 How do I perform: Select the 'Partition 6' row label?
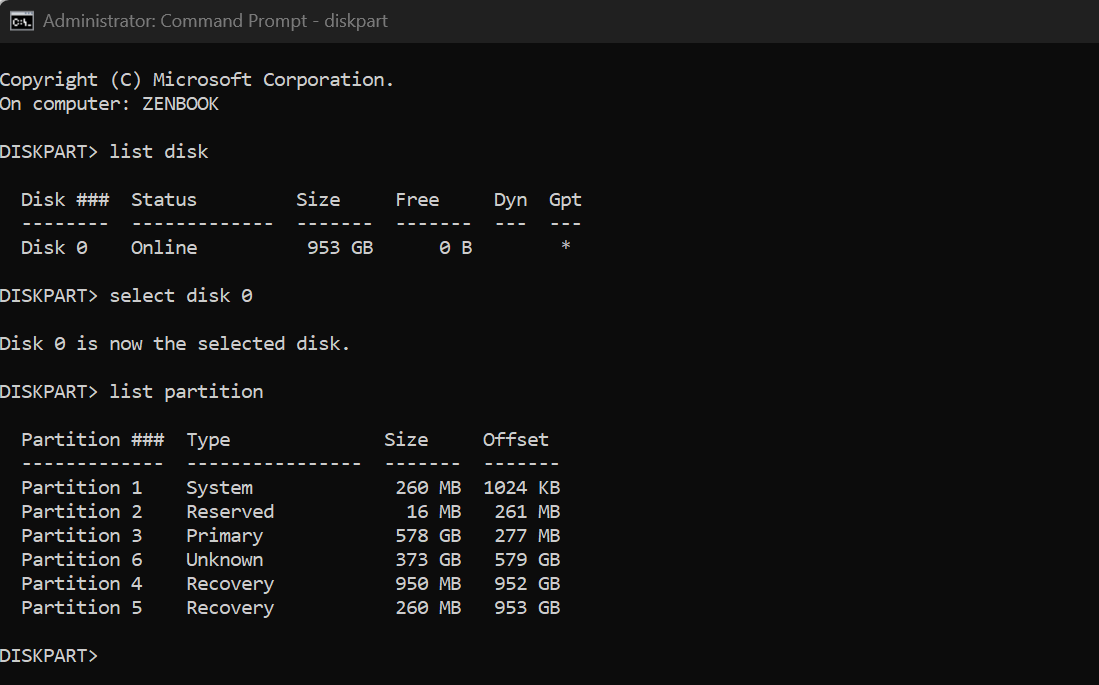click(x=81, y=559)
